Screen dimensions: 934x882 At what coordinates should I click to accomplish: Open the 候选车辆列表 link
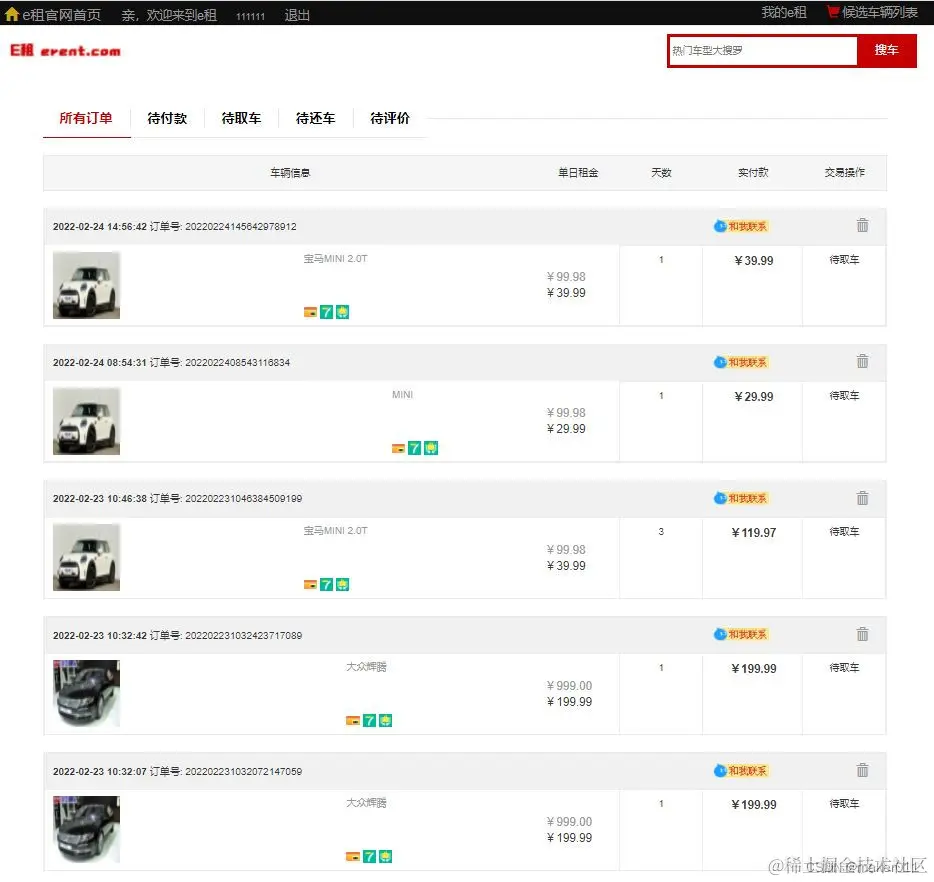click(879, 13)
